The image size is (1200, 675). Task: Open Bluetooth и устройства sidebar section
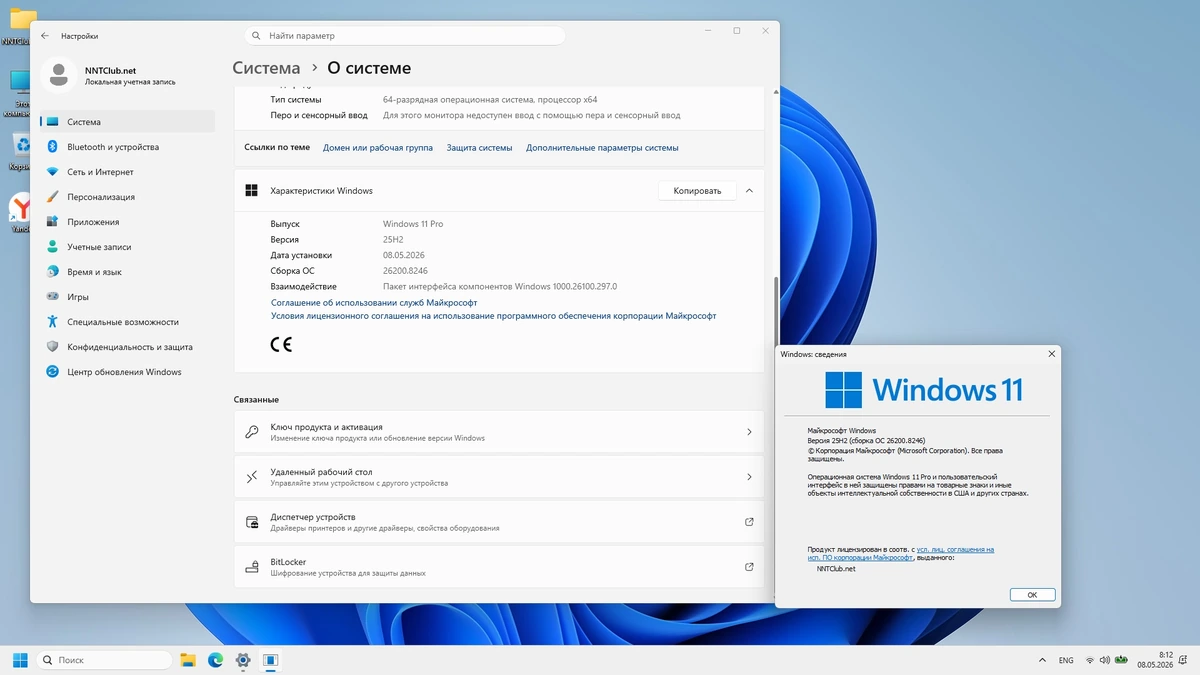(x=127, y=147)
